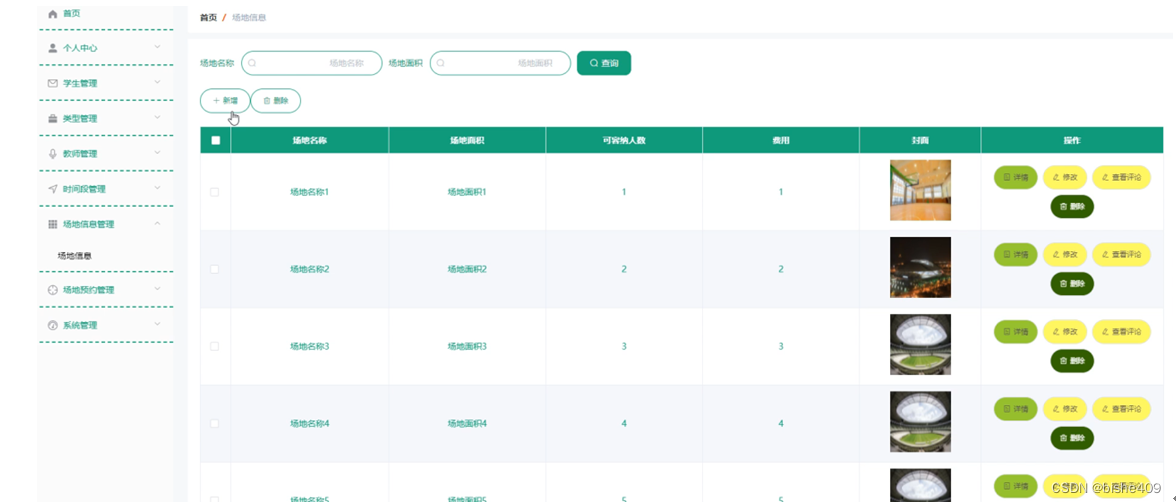Click the 可容纳人数 column header
The image size is (1176, 503).
(624, 140)
